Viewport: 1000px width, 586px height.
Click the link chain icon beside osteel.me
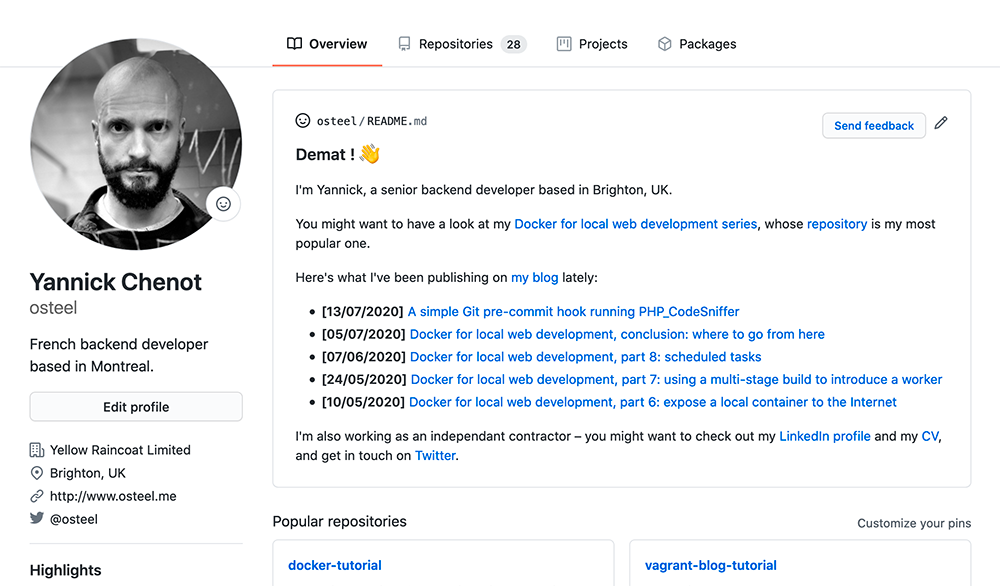pos(37,496)
